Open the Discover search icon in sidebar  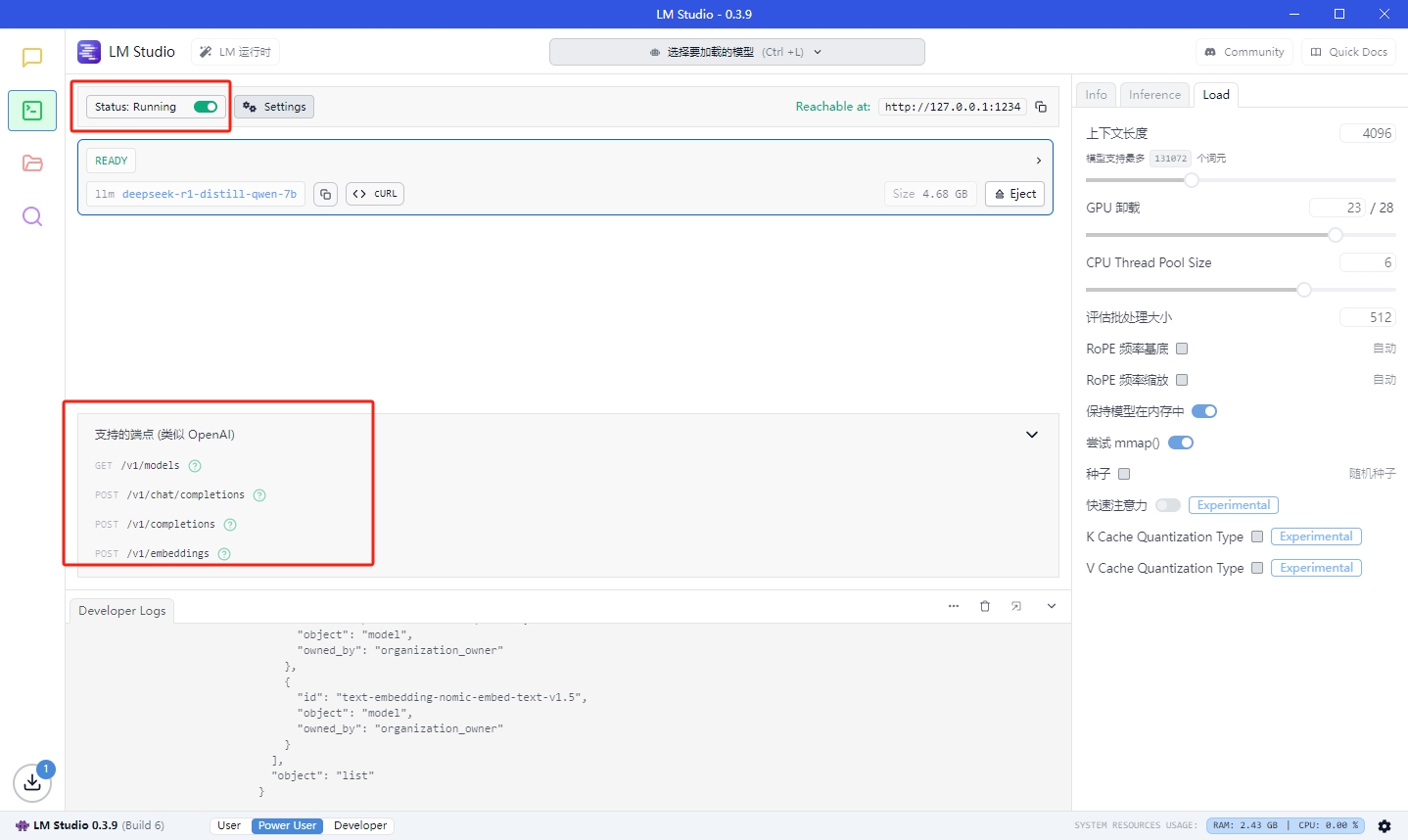pyautogui.click(x=32, y=216)
